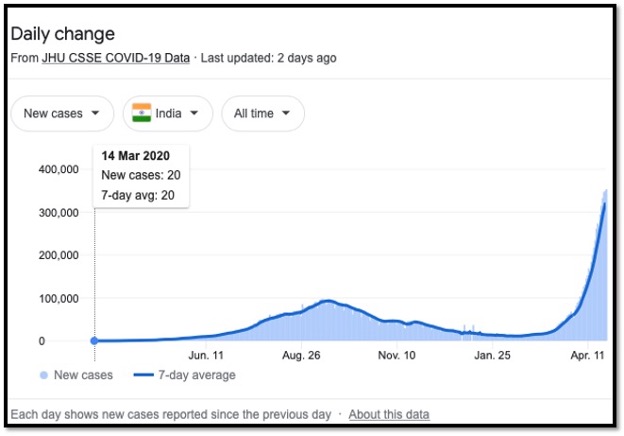624x436 pixels.
Task: Click the September peak of the chart curve
Action: coord(328,301)
